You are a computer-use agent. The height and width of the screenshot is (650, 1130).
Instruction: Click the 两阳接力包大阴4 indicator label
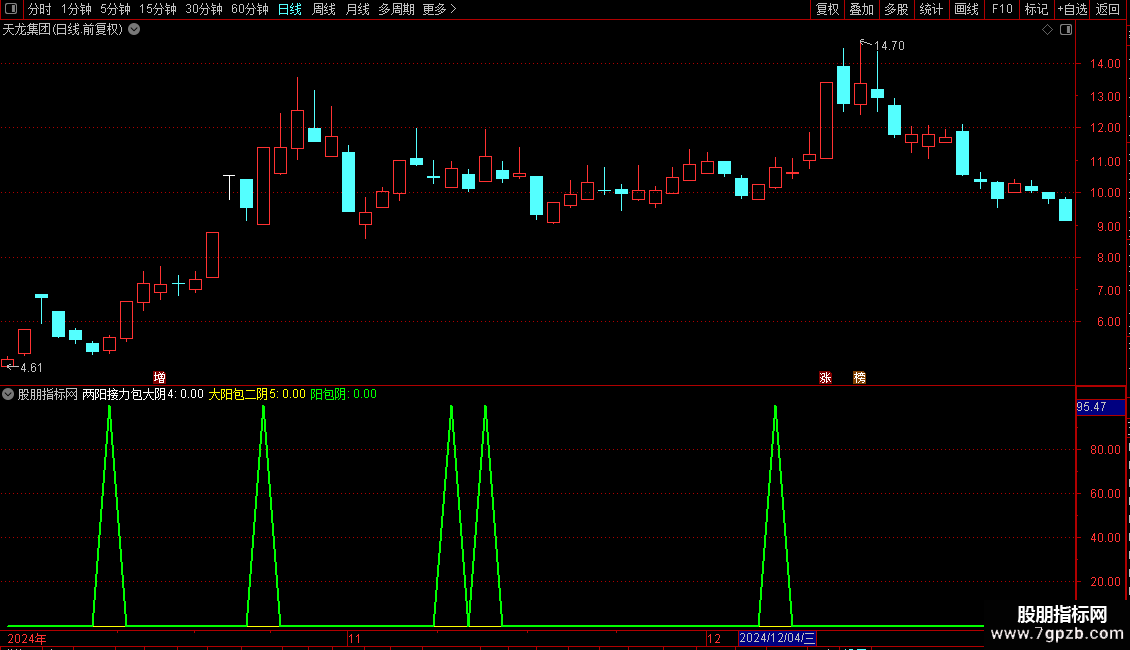coord(143,394)
